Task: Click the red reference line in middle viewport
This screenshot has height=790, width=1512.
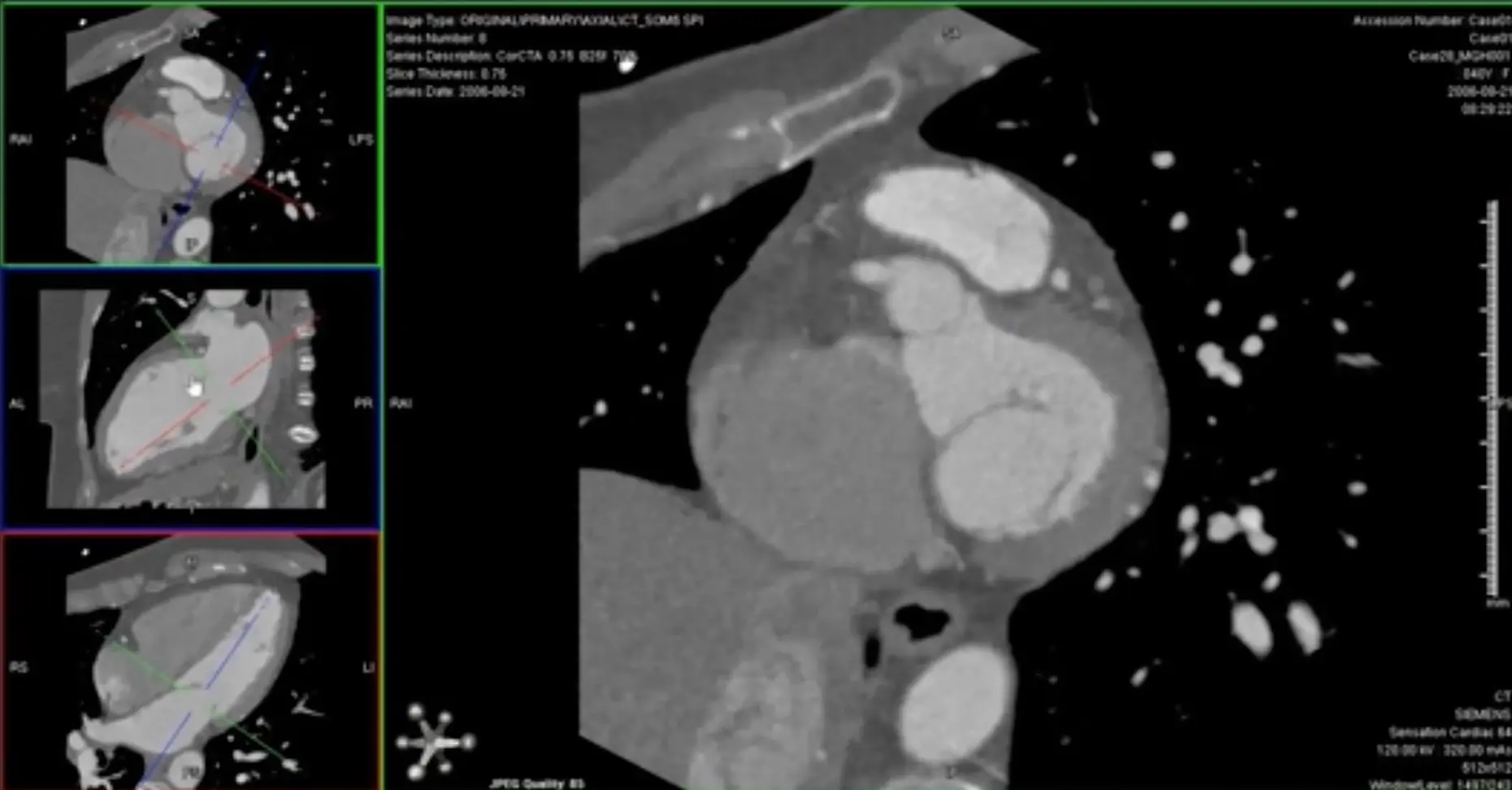Action: point(260,358)
